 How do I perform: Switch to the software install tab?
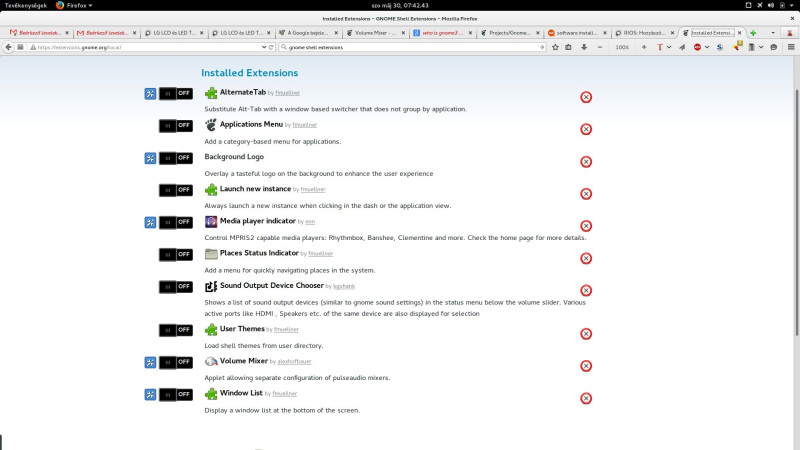[577, 33]
